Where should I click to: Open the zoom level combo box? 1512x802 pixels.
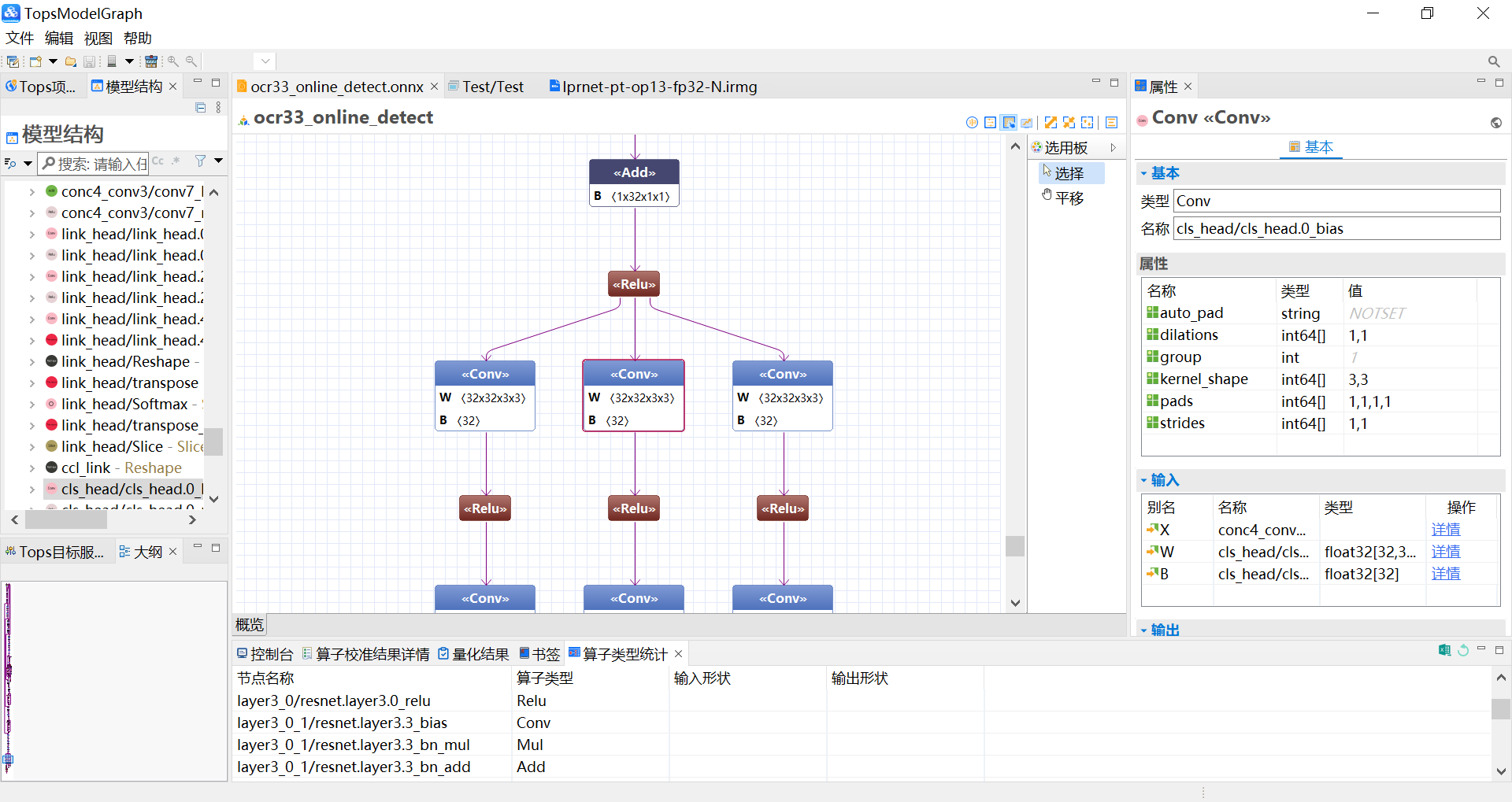tap(265, 61)
